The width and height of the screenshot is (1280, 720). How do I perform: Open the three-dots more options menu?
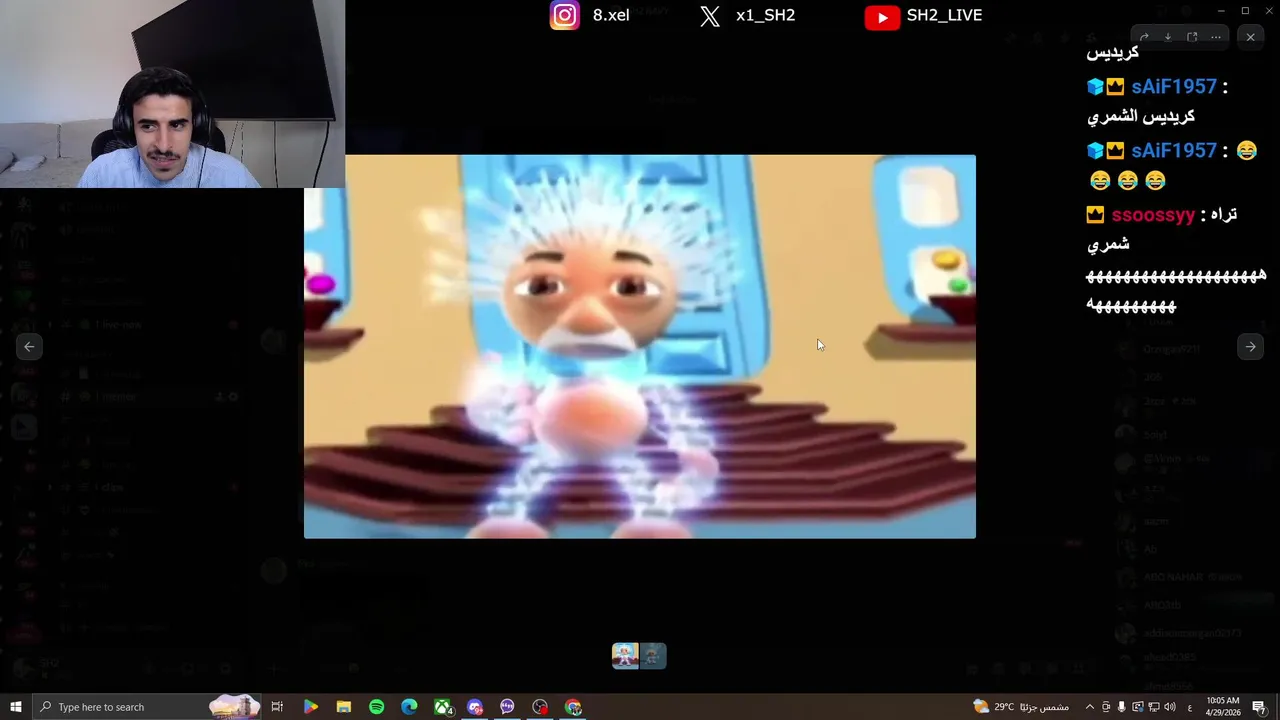coord(1216,37)
